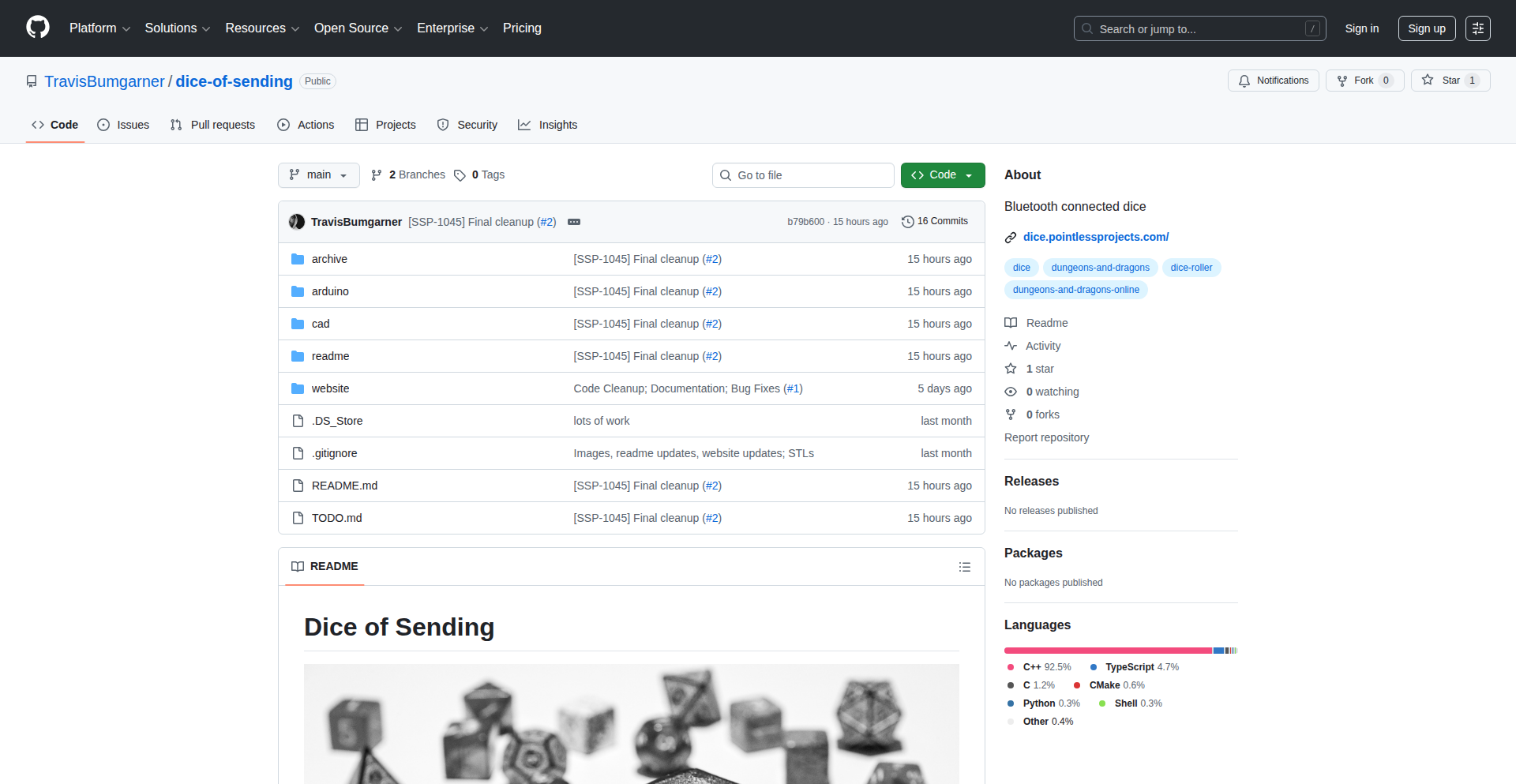Click the website folder icon
1516x784 pixels.
(x=298, y=388)
